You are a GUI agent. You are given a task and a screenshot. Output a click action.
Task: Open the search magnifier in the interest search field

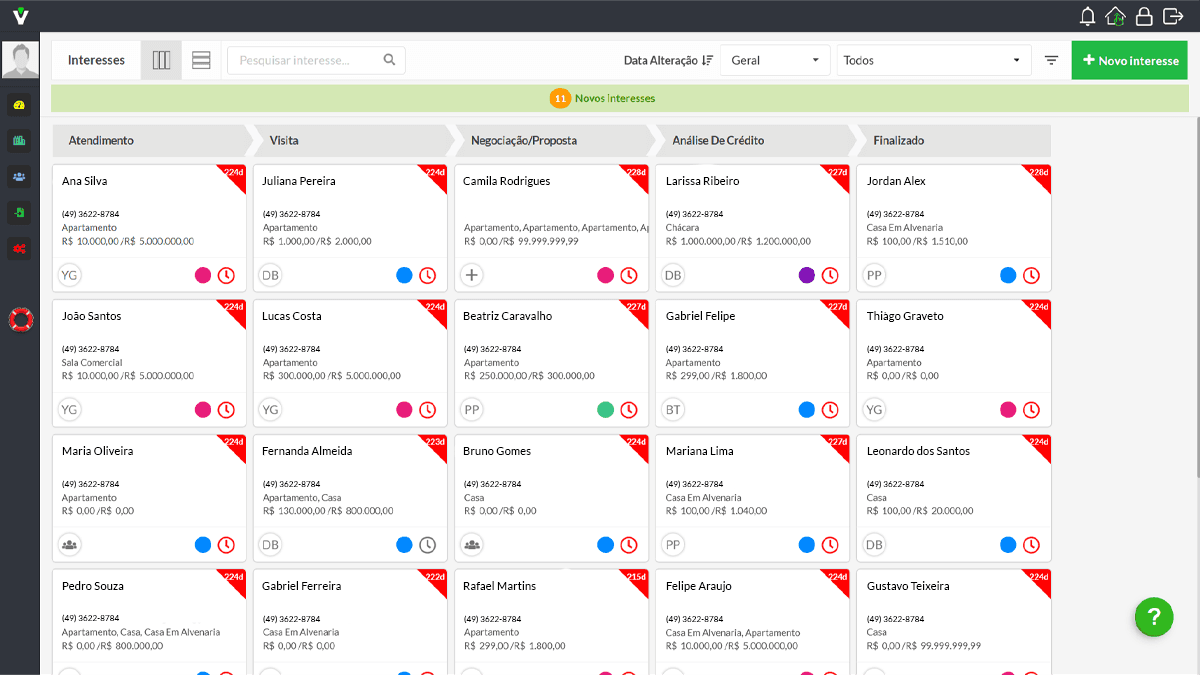point(389,59)
